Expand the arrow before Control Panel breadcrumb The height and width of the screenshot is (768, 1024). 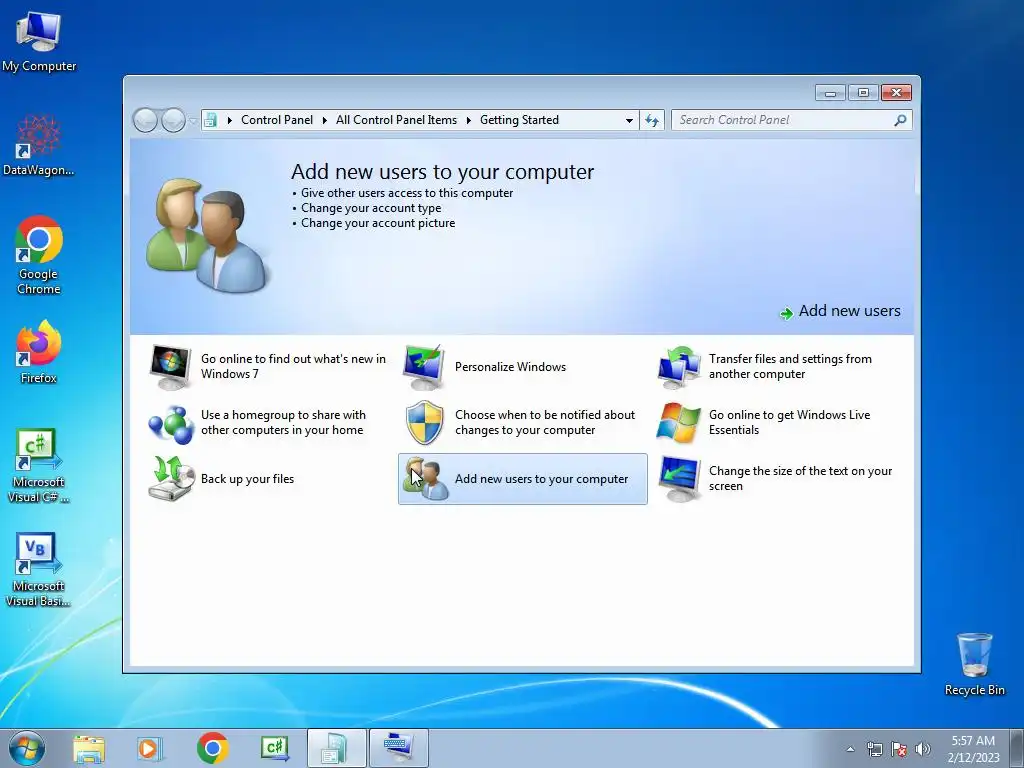point(229,120)
